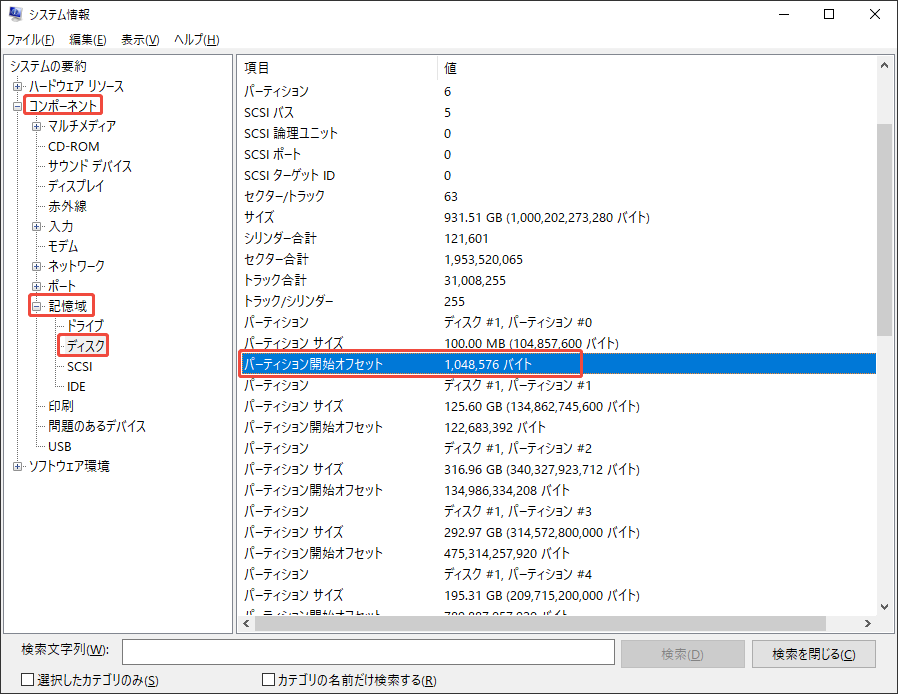Select the ディスク #1, パーティション #1 row
This screenshot has width=898, height=694.
pos(557,385)
